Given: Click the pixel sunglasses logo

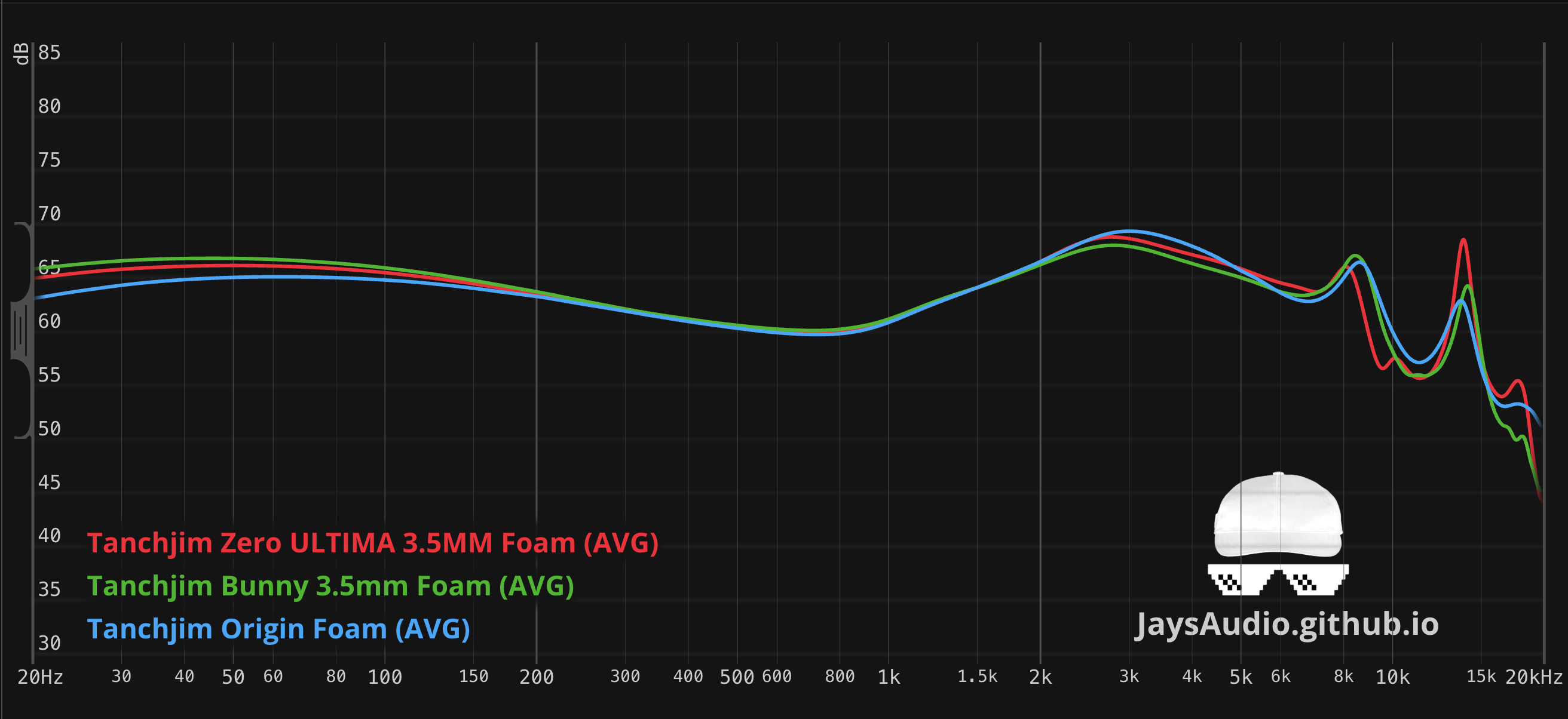Looking at the screenshot, I should [1278, 579].
